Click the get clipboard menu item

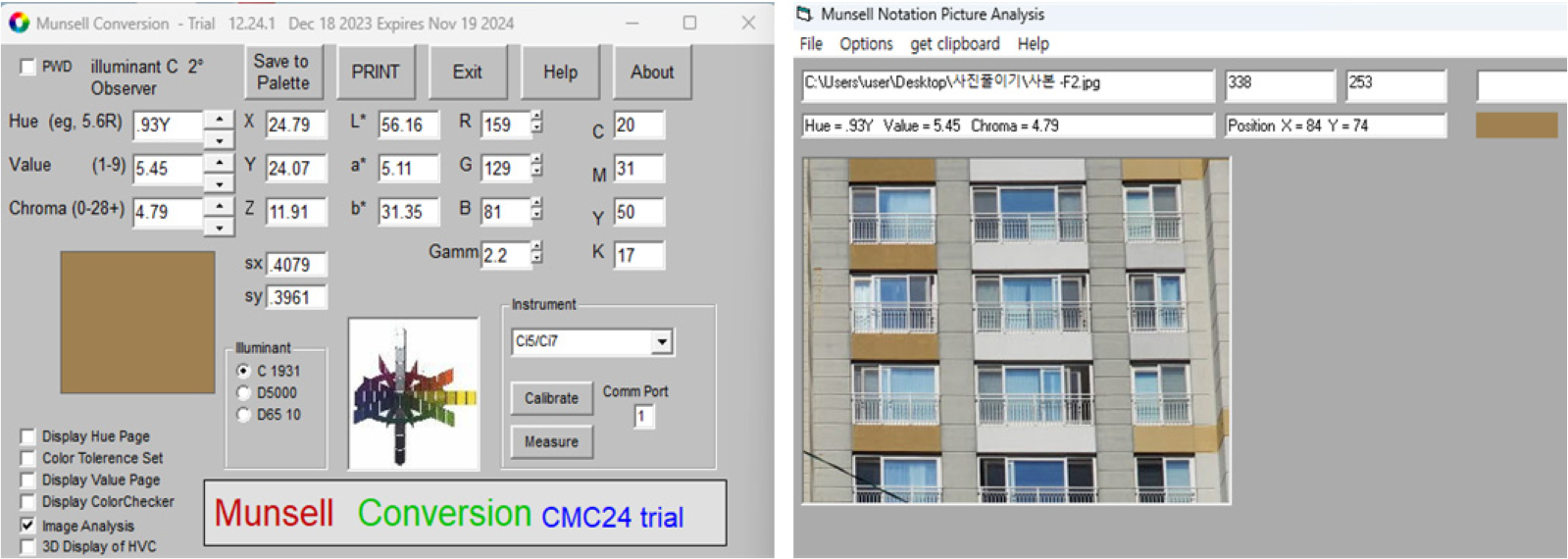tap(954, 44)
